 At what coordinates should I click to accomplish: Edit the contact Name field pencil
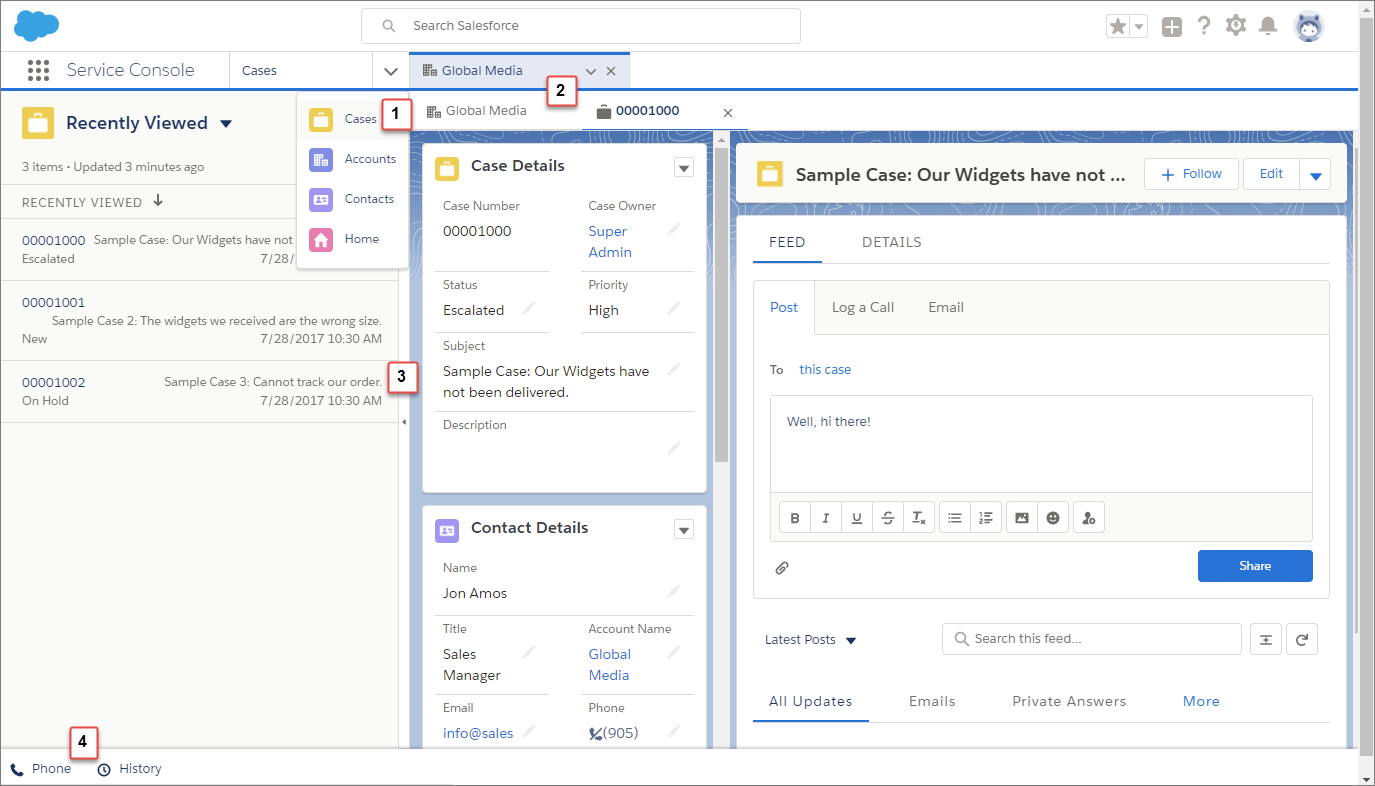(x=675, y=591)
